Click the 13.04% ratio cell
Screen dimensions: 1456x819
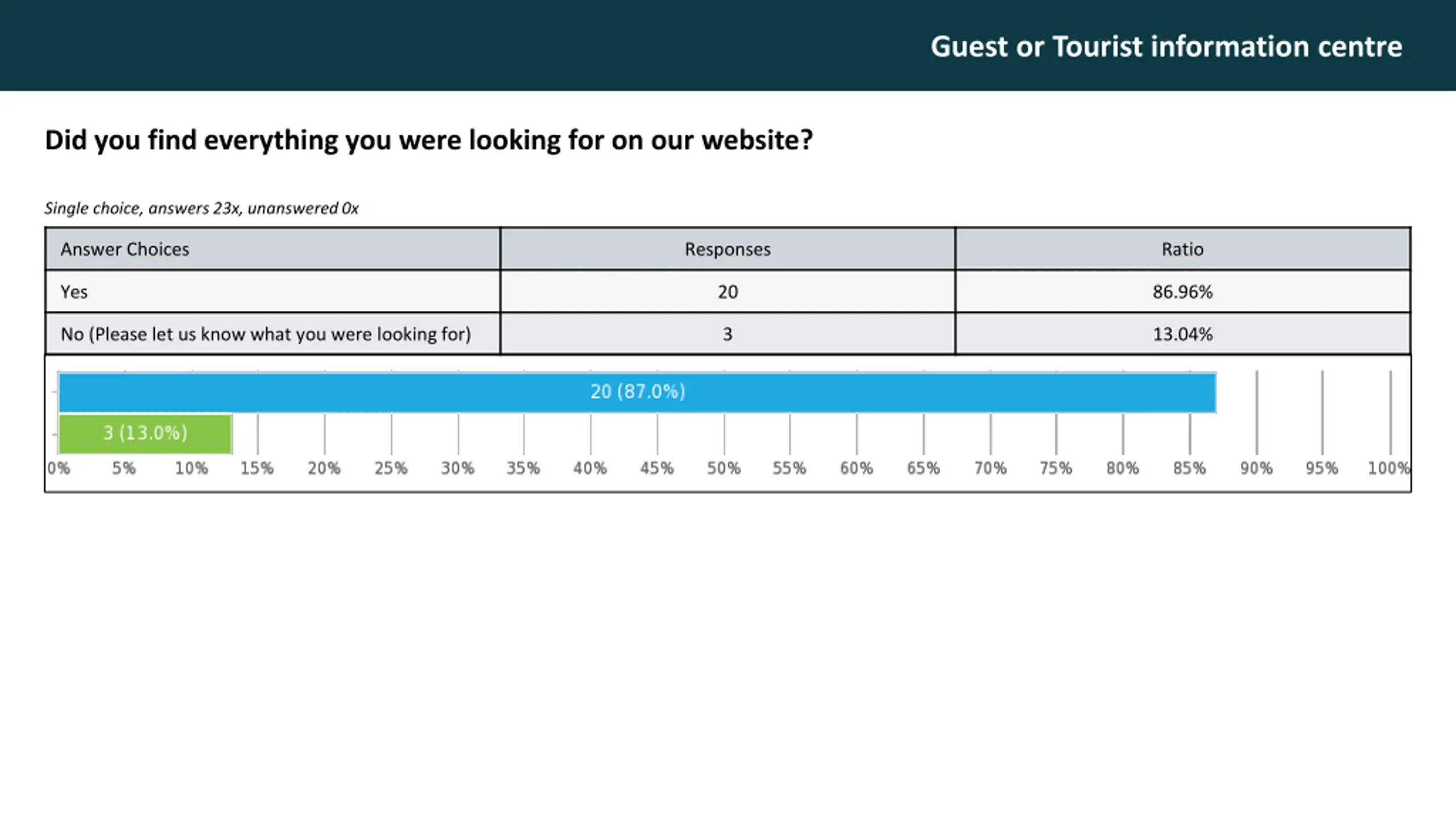tap(1183, 334)
